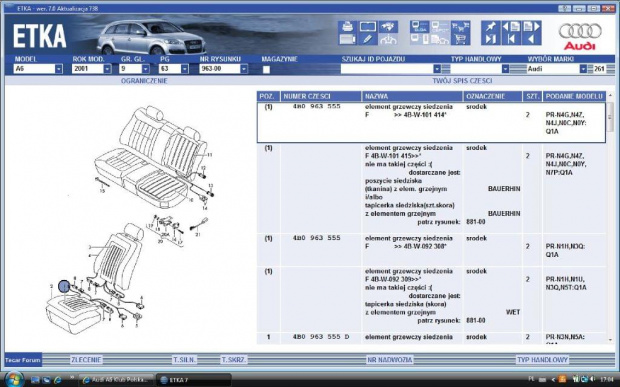Go to next page illustration icon
620x387 pixels.
click(531, 26)
